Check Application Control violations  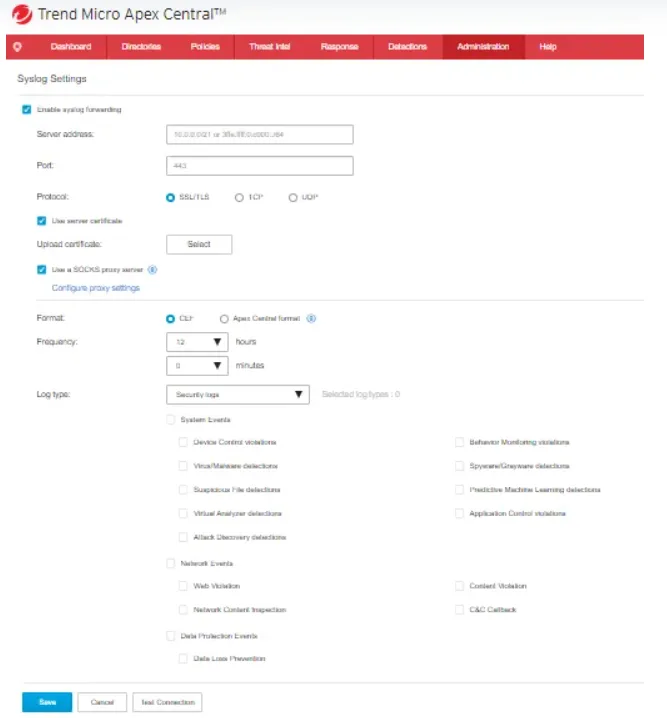pos(459,513)
